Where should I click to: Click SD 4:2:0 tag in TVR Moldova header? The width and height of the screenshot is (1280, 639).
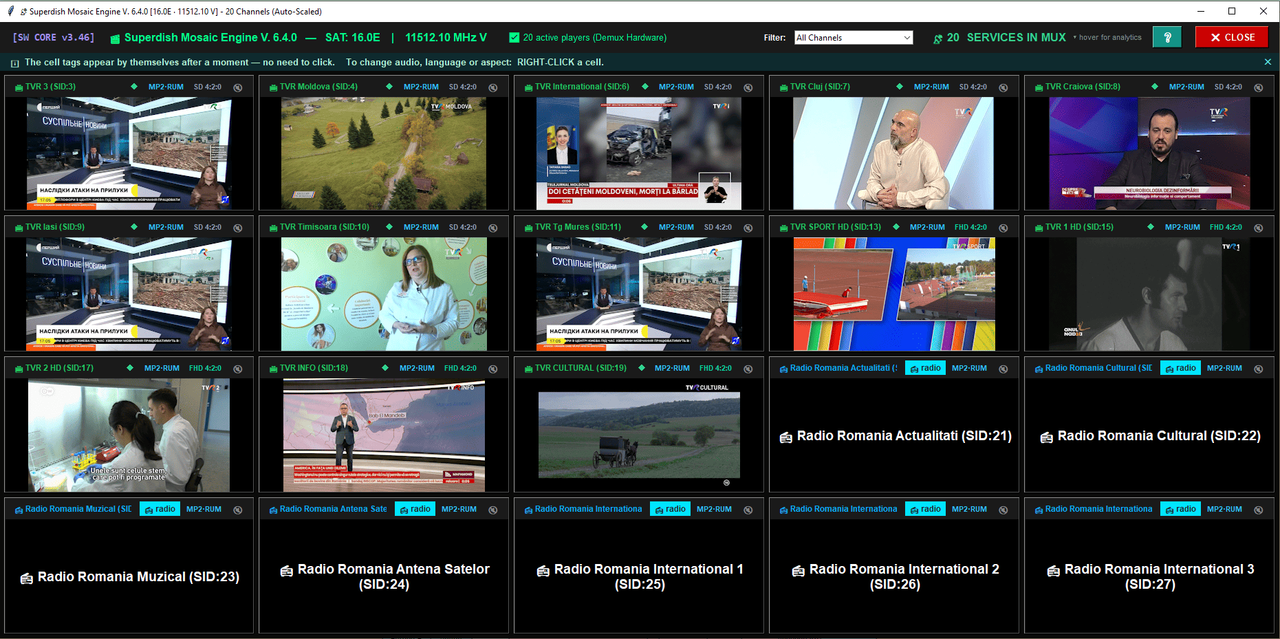click(465, 87)
